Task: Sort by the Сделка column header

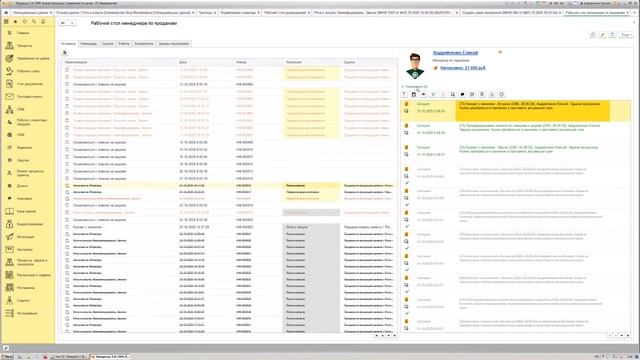Action: [x=369, y=62]
